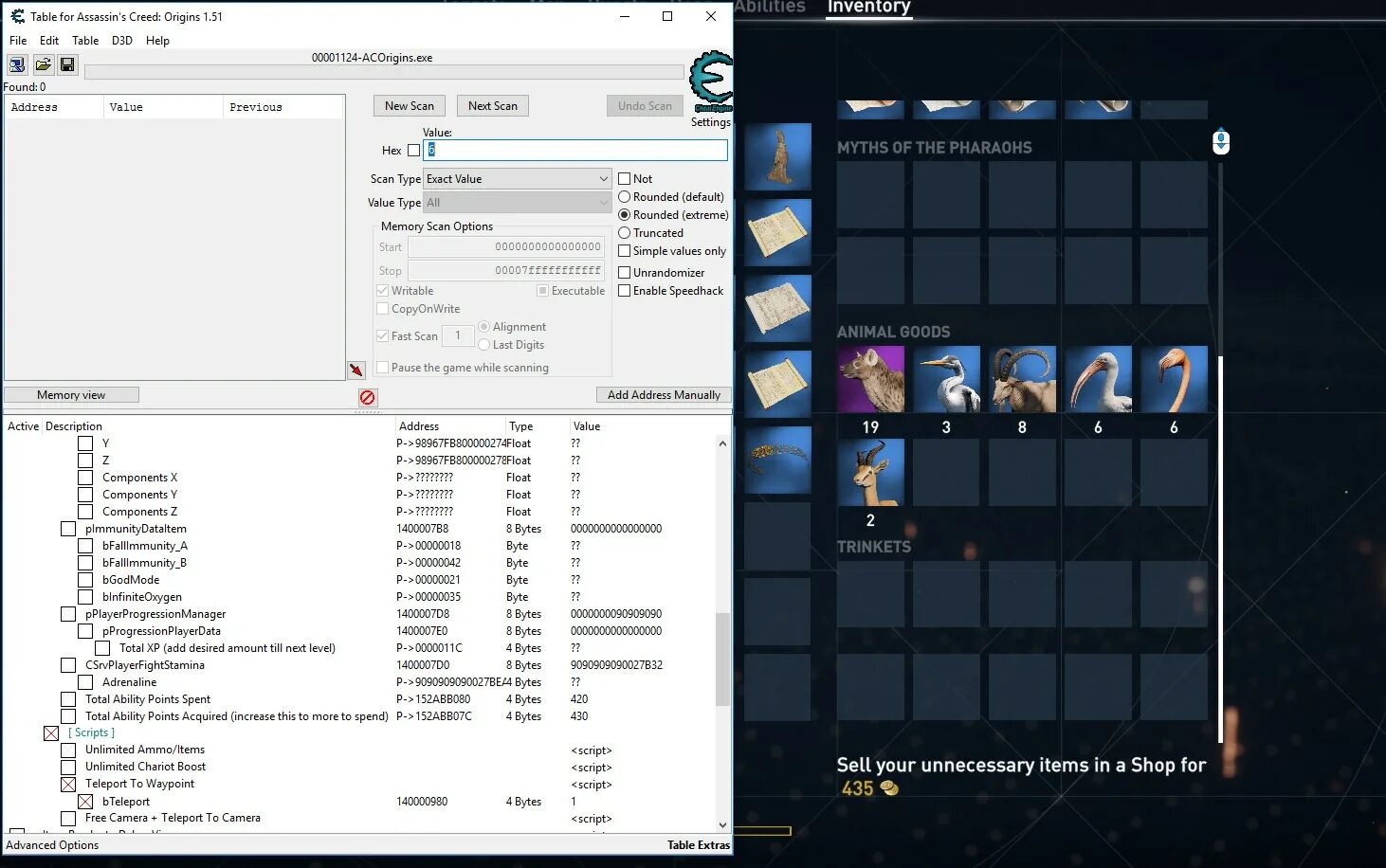The image size is (1386, 868).
Task: Click game inventory scrollbar handle
Action: tap(1220, 550)
